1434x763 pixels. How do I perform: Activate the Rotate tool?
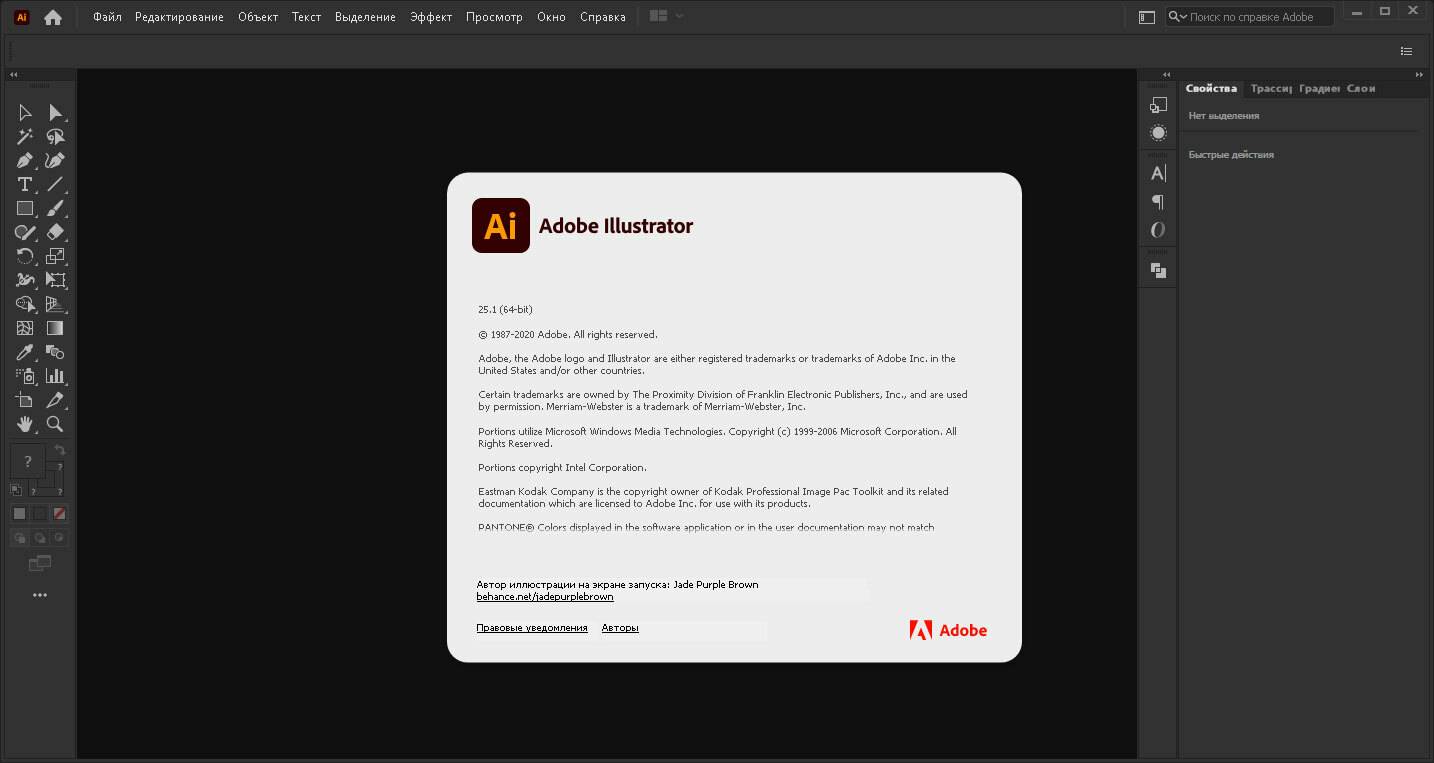pyautogui.click(x=25, y=256)
